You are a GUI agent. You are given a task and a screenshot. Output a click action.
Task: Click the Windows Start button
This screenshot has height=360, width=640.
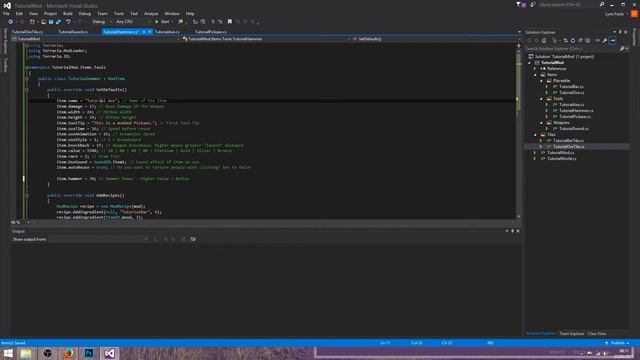pos(8,353)
